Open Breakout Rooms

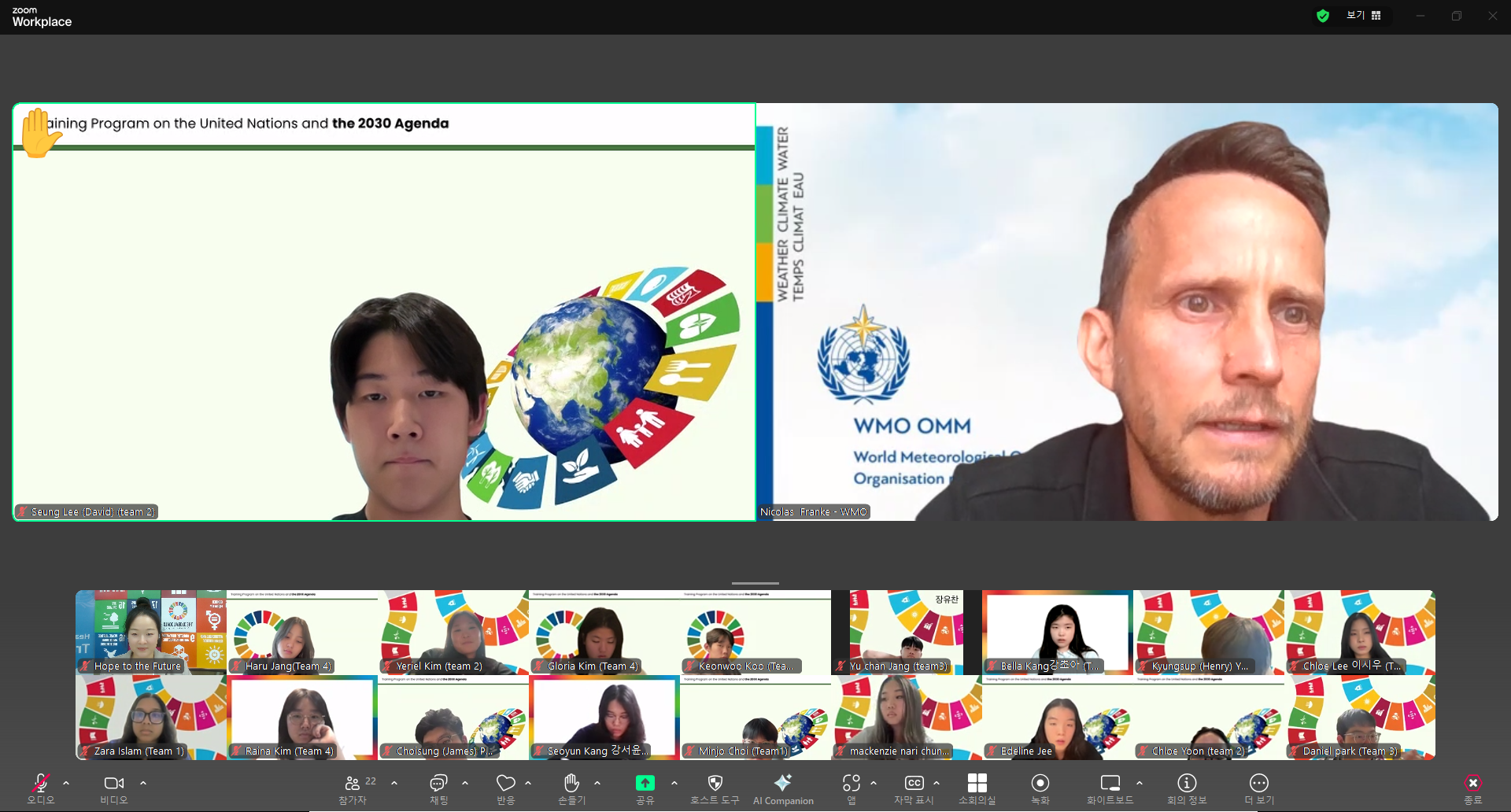point(977,788)
